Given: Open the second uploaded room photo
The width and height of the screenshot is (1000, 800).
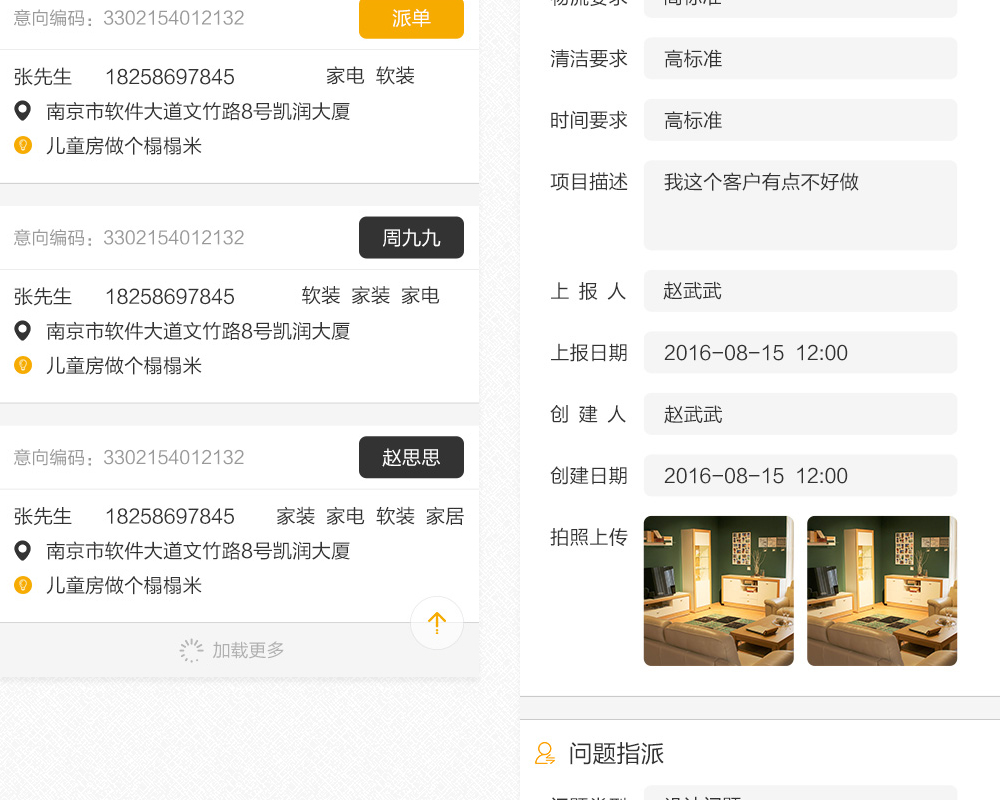Looking at the screenshot, I should (x=882, y=591).
